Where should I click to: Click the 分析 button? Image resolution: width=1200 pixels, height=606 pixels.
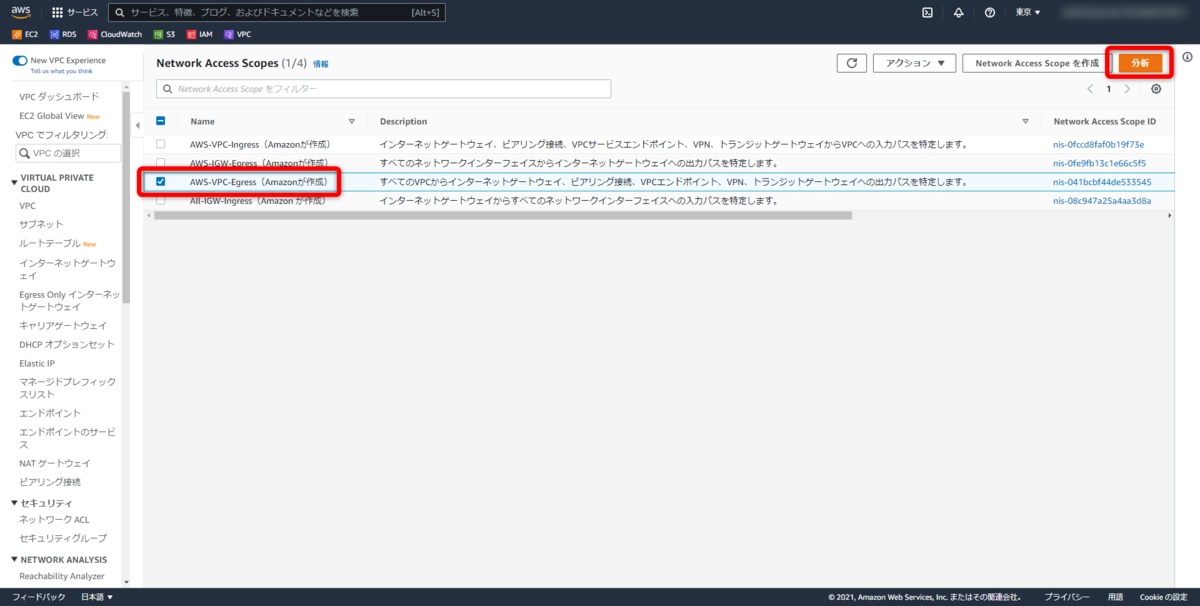(1140, 63)
